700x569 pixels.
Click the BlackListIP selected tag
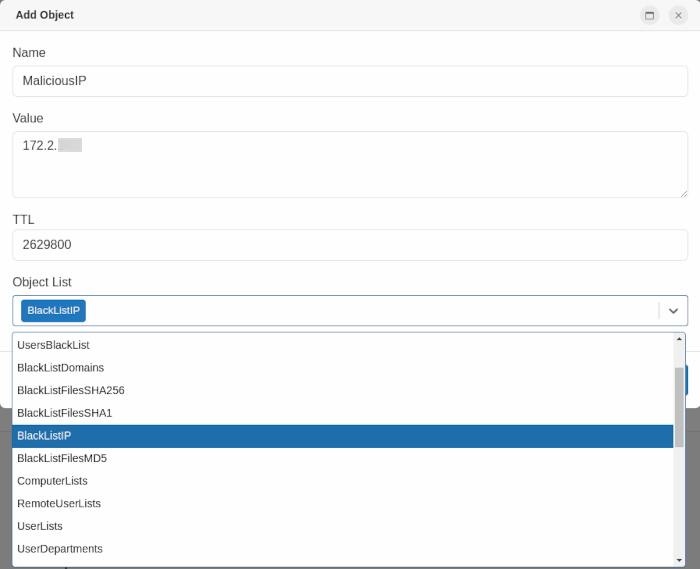click(x=53, y=311)
